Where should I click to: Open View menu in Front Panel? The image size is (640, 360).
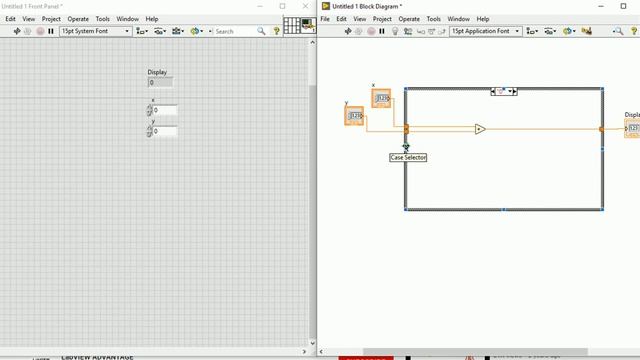click(x=28, y=19)
